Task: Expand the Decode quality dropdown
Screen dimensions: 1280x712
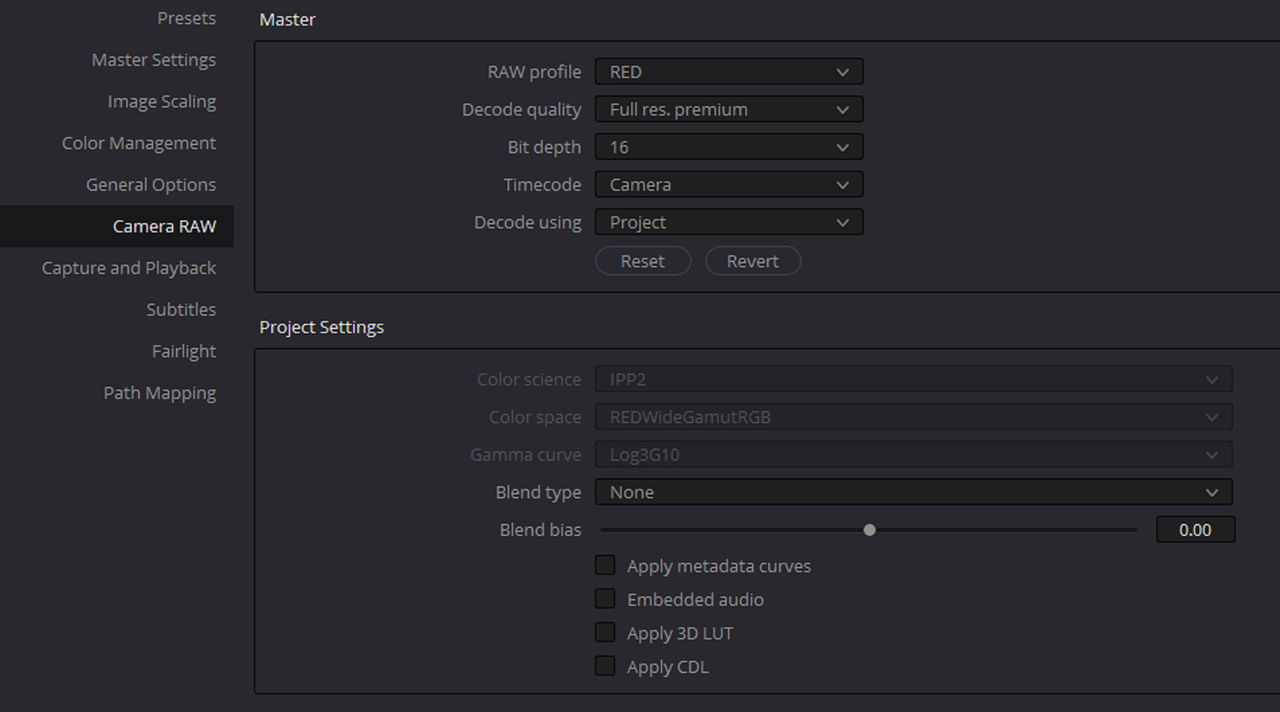Action: (728, 110)
